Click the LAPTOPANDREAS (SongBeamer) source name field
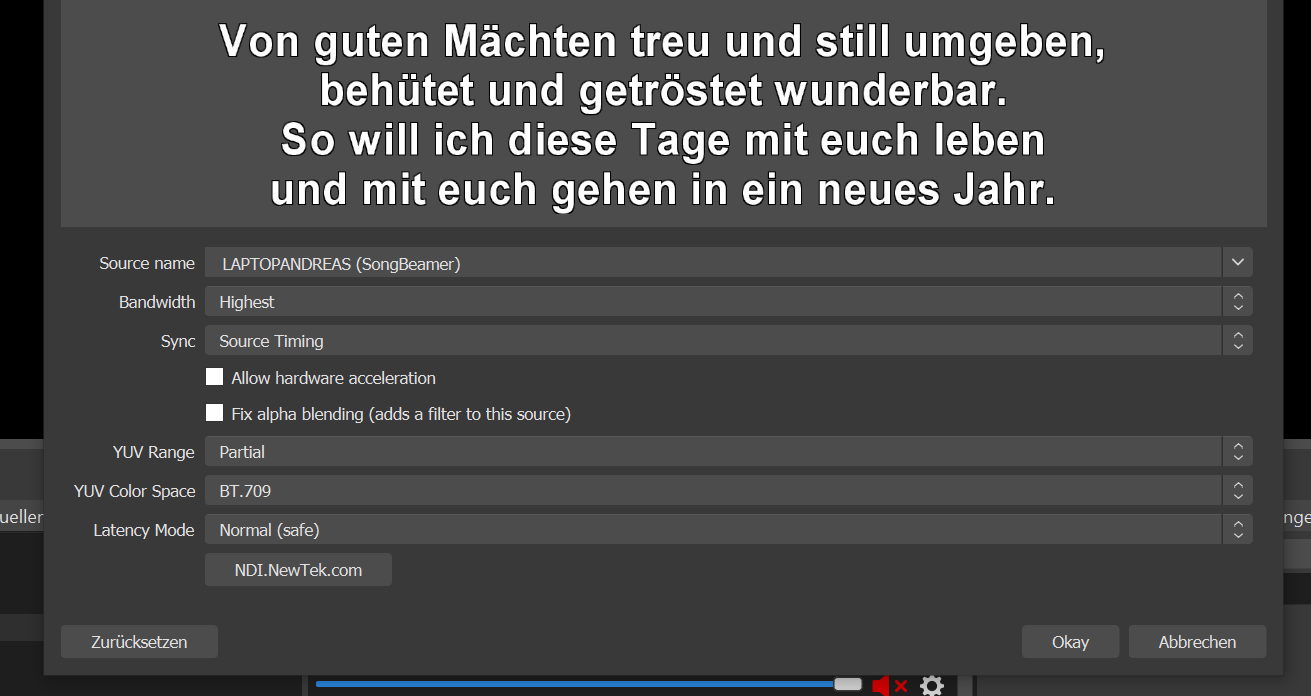 pyautogui.click(x=713, y=263)
